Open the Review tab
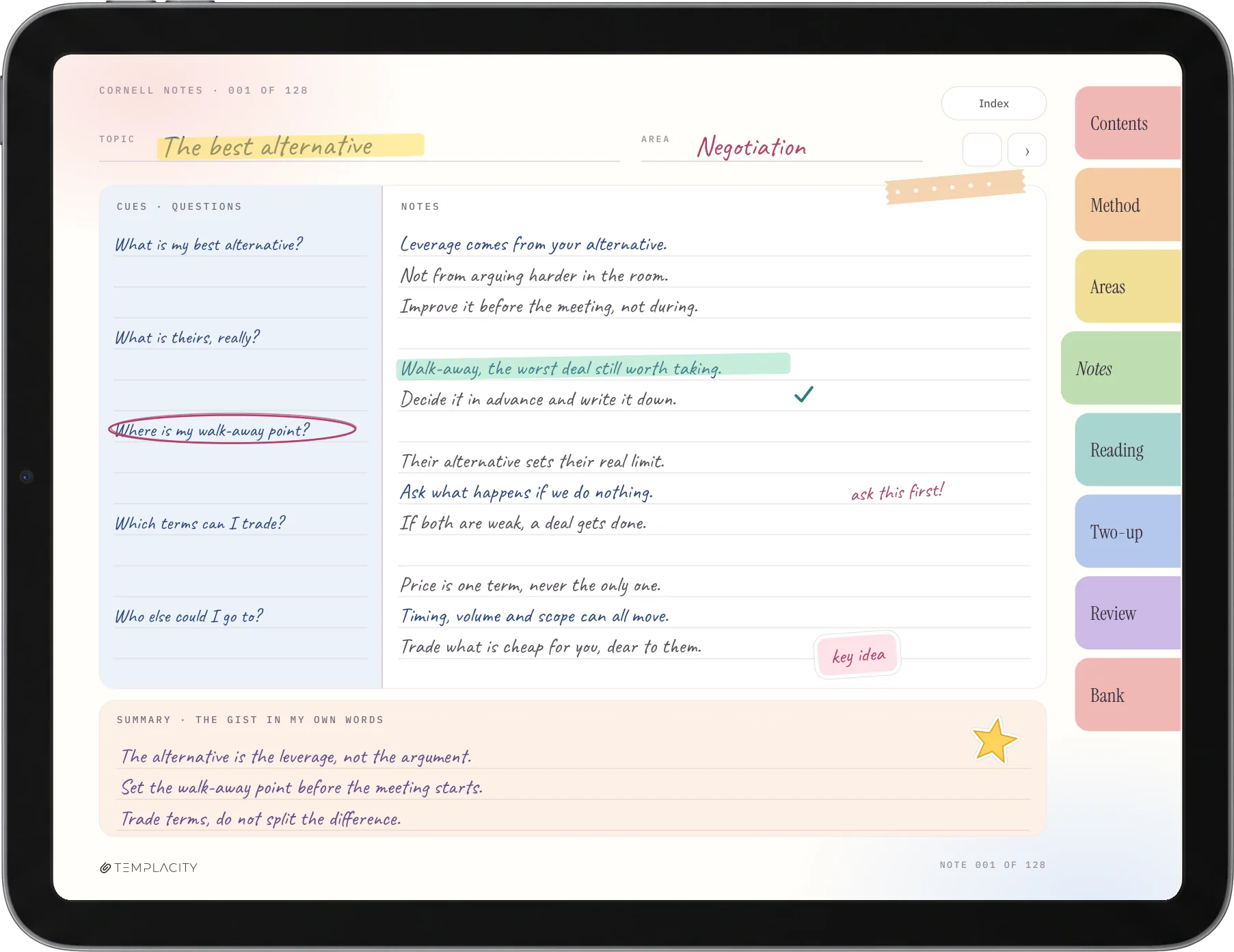The height and width of the screenshot is (952, 1234). (1128, 613)
